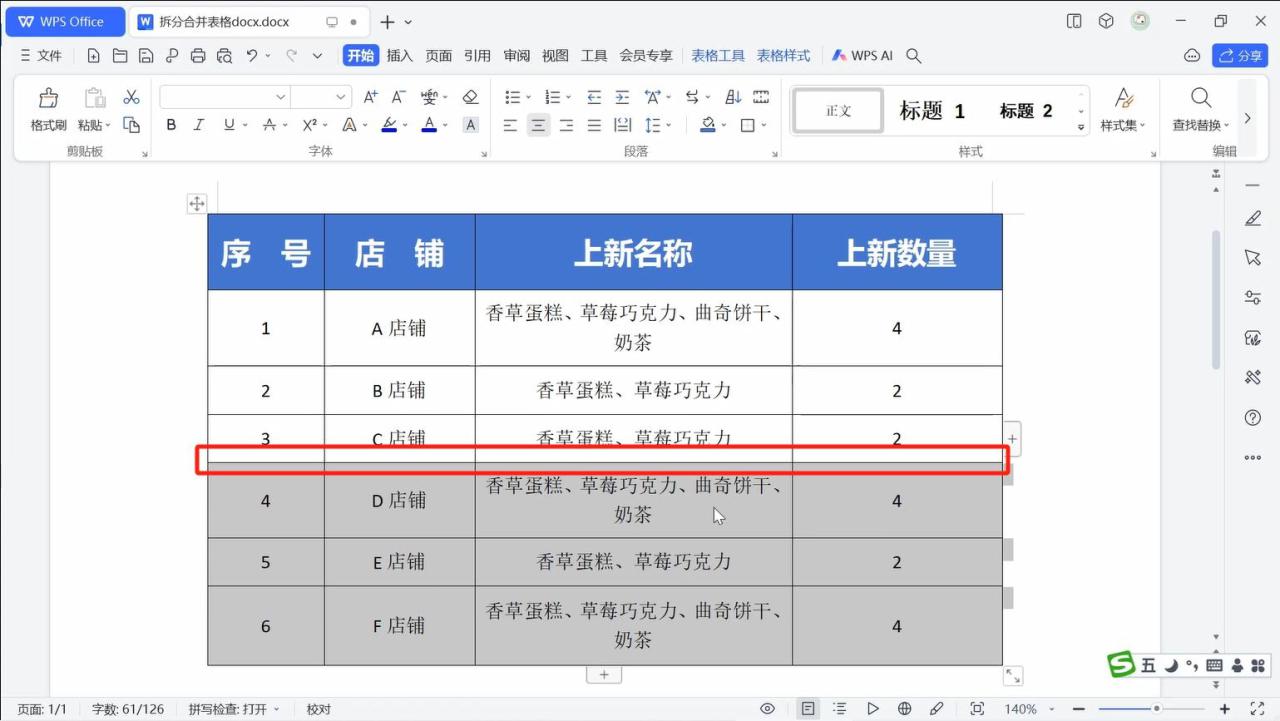
Task: Click the New document icon in quick toolbar
Action: click(x=94, y=56)
